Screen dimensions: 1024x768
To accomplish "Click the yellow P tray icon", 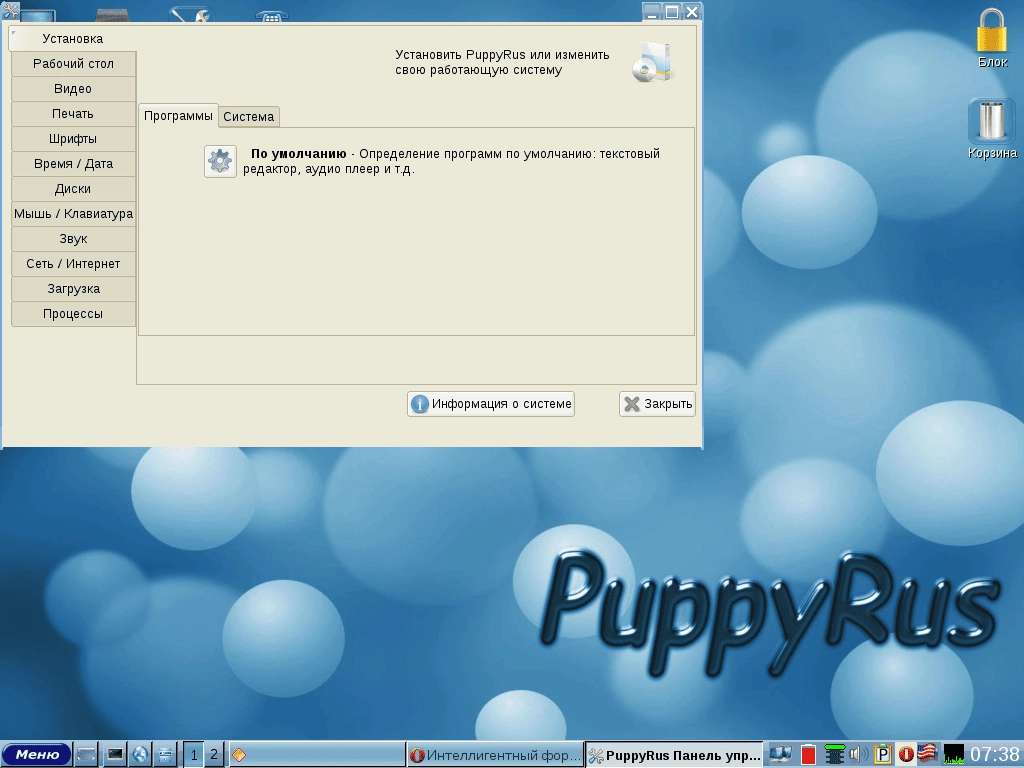I will [883, 754].
